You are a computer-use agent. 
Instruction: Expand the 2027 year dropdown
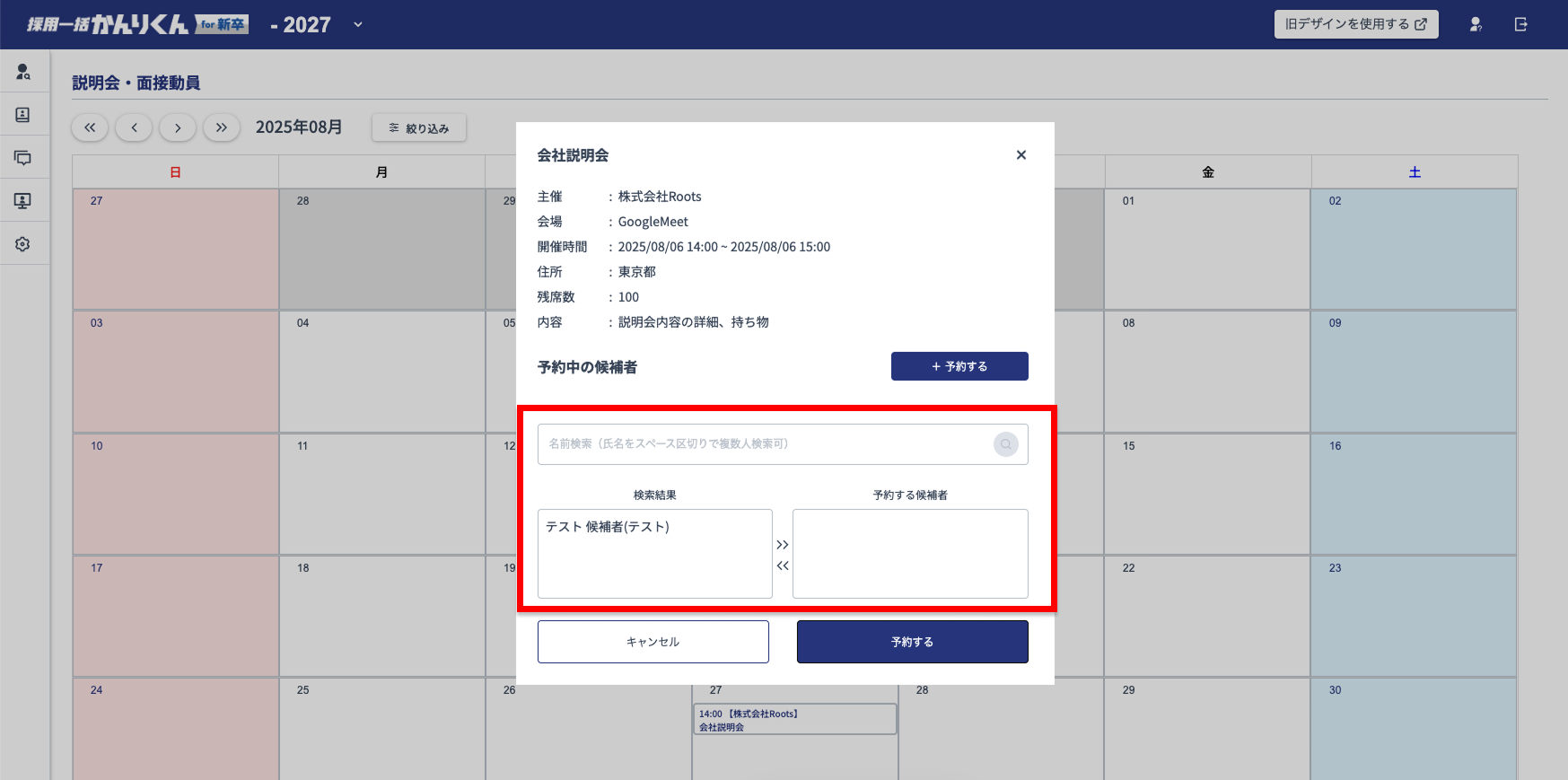(x=358, y=25)
